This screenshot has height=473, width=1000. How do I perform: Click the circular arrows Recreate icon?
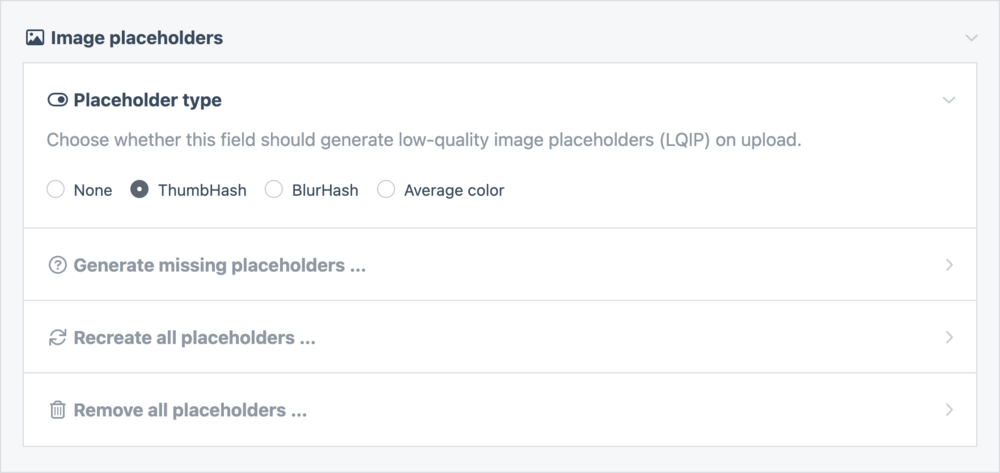pos(57,338)
